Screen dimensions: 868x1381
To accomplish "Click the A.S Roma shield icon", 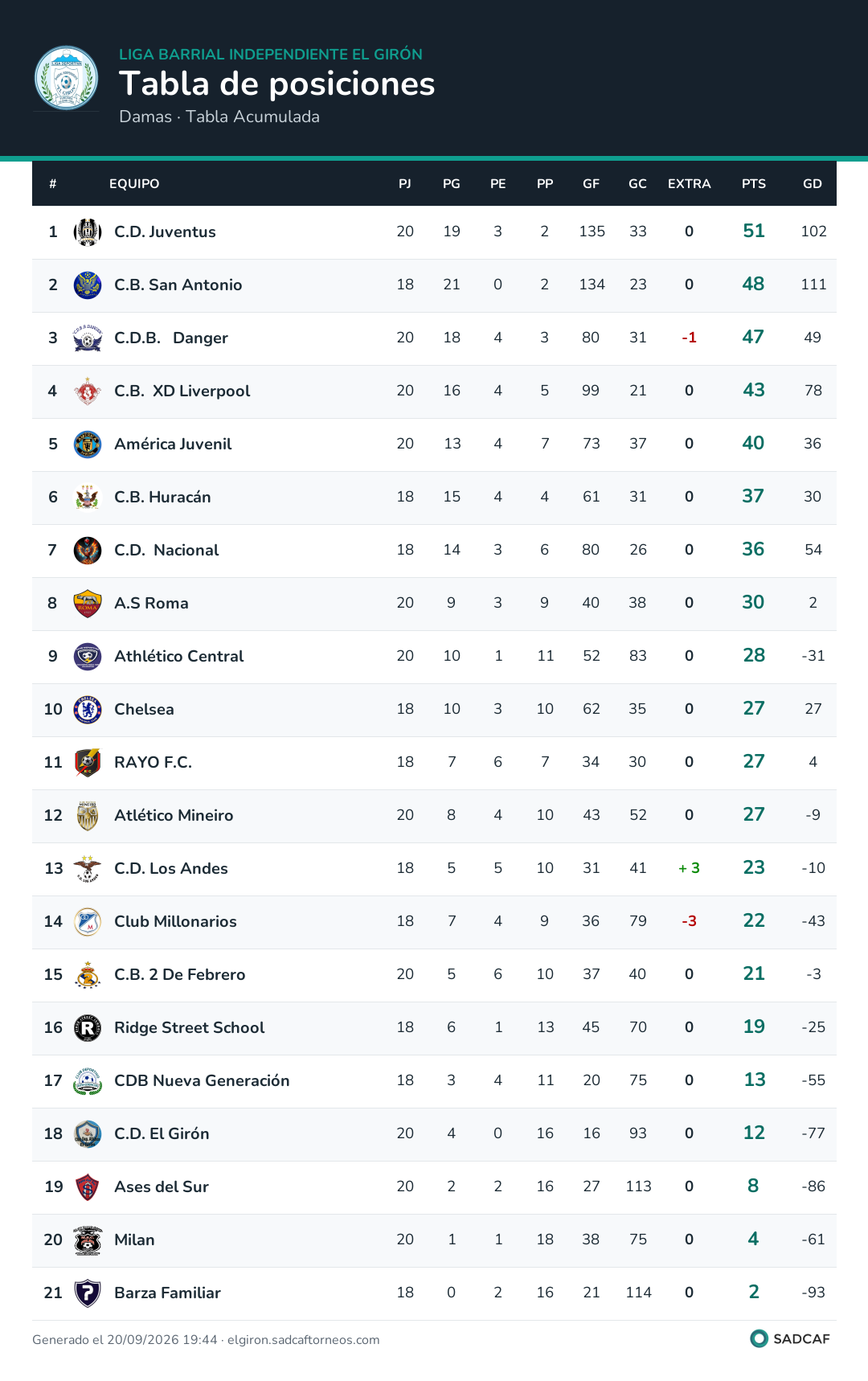I will click(88, 604).
